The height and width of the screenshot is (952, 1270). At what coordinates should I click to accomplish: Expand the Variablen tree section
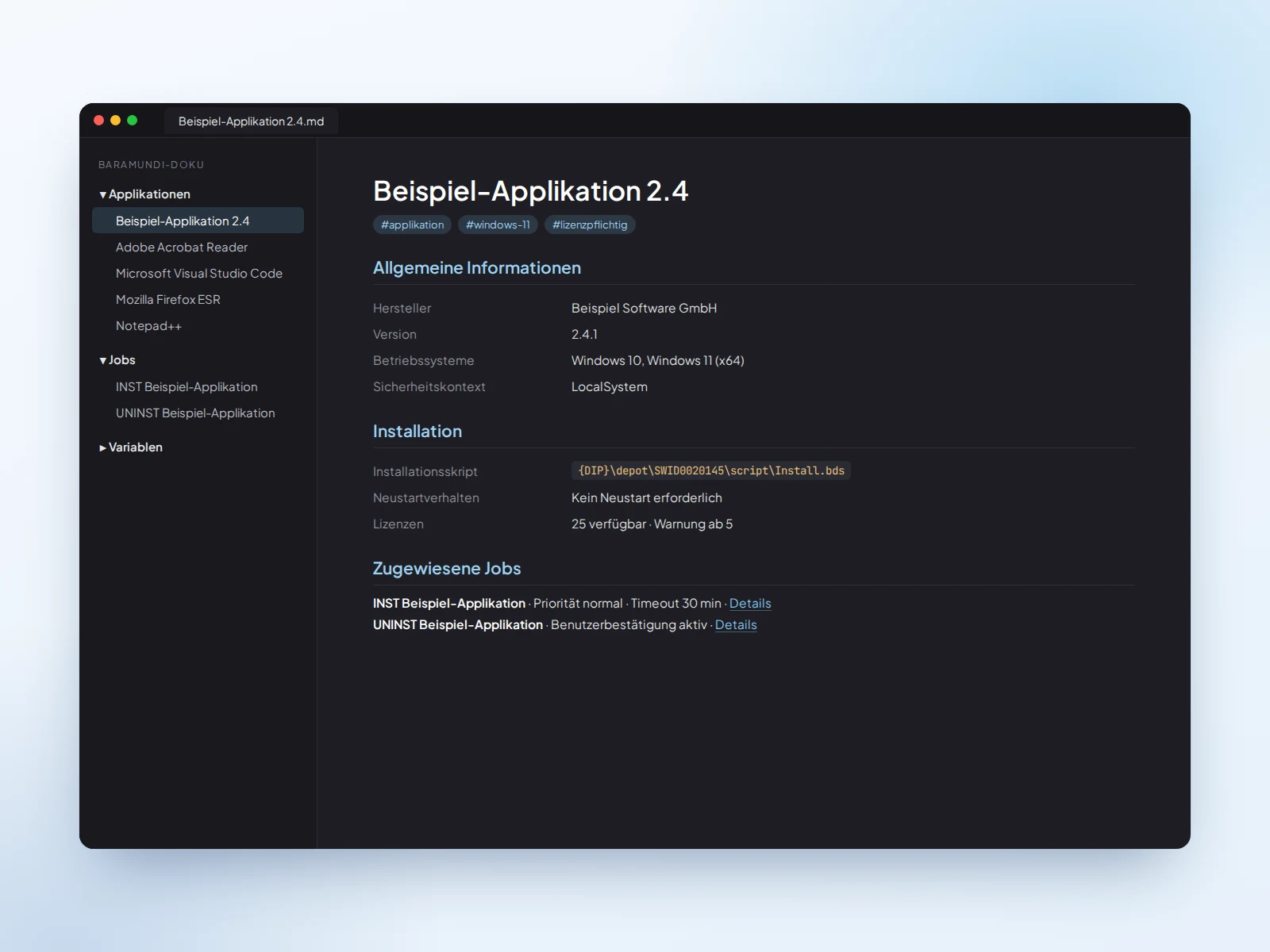coord(131,447)
